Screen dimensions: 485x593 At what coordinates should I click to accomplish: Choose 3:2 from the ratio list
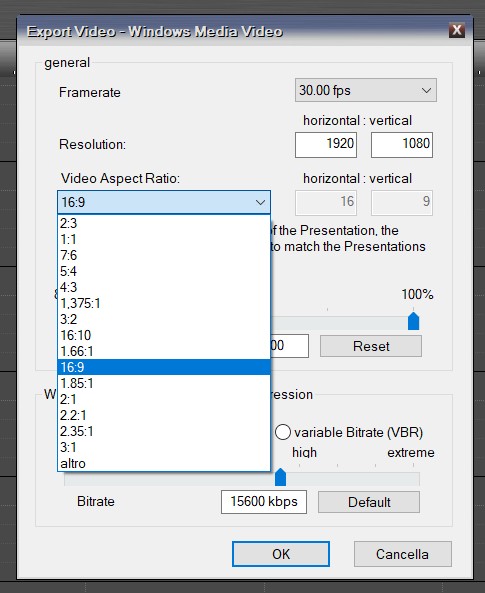[x=164, y=319]
